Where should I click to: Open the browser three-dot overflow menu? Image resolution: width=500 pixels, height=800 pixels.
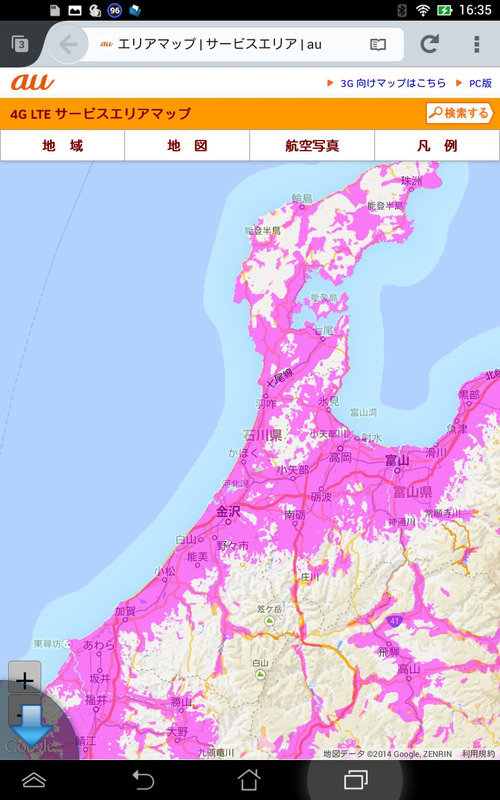point(477,44)
